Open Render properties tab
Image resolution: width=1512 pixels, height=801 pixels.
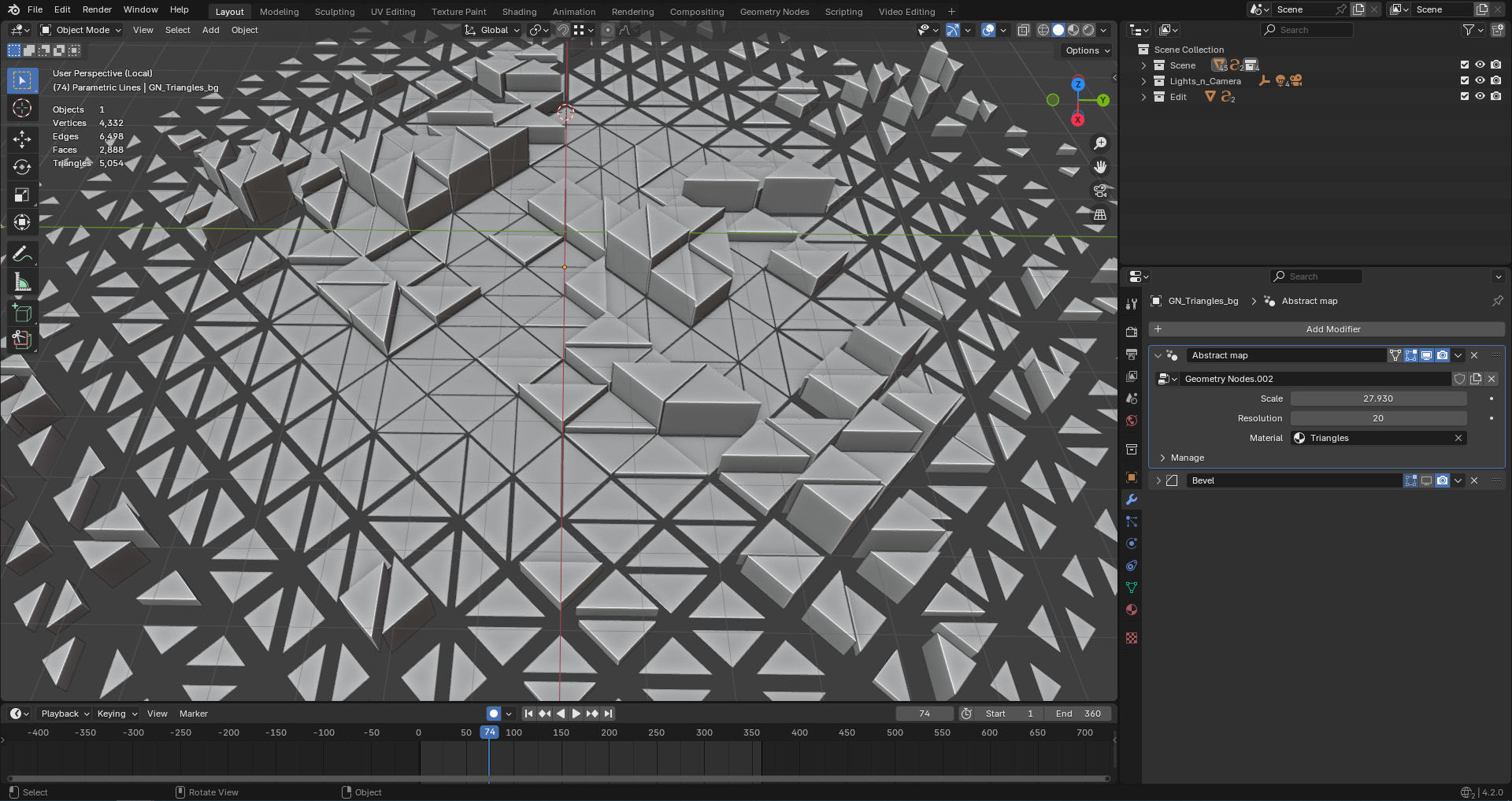coord(1132,332)
